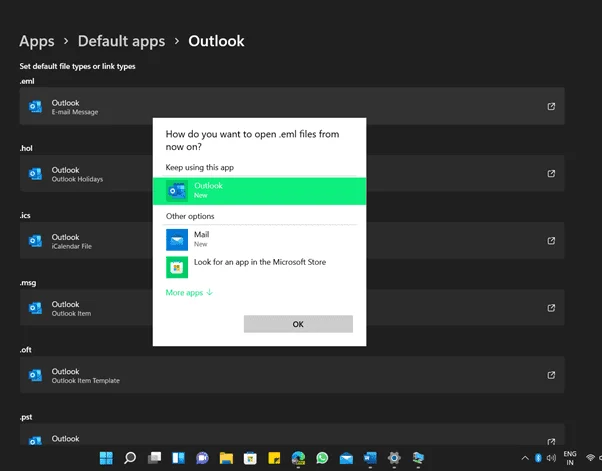Go back to Apps in breadcrumb
Viewport: 602px width, 471px height.
click(37, 41)
